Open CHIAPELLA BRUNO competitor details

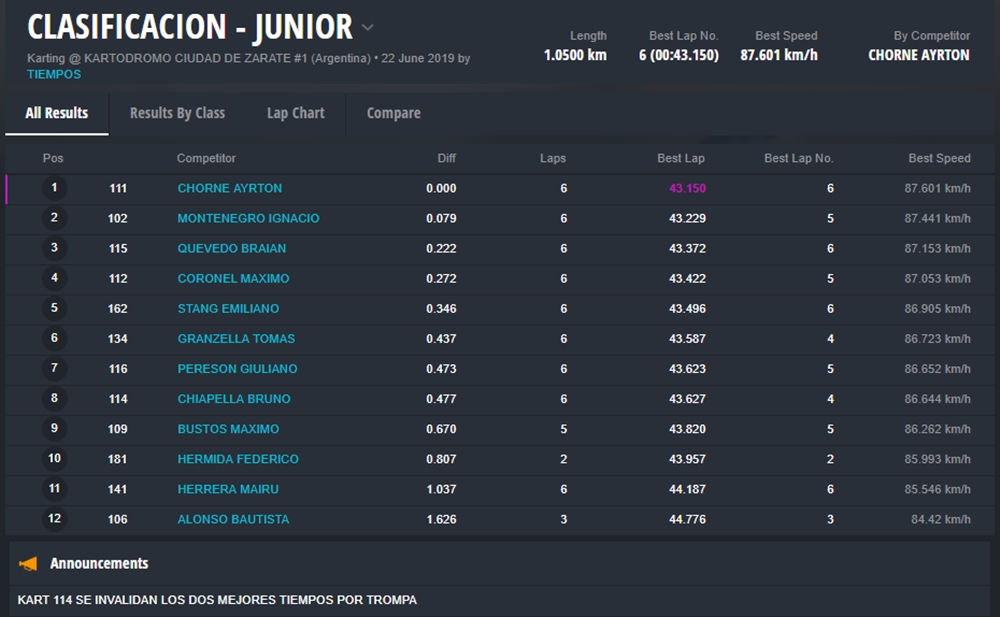pos(234,399)
